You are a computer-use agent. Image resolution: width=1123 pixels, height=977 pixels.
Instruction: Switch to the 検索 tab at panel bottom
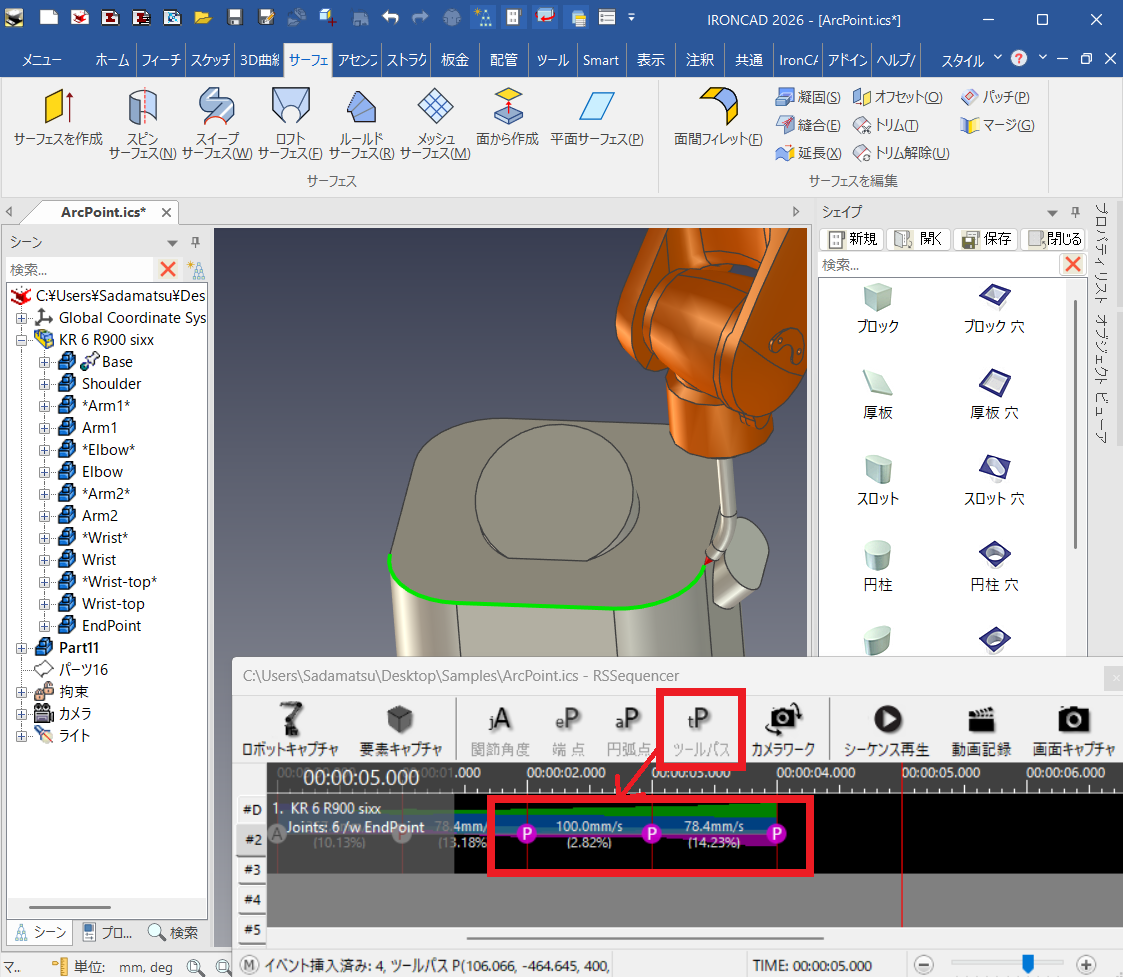click(172, 933)
